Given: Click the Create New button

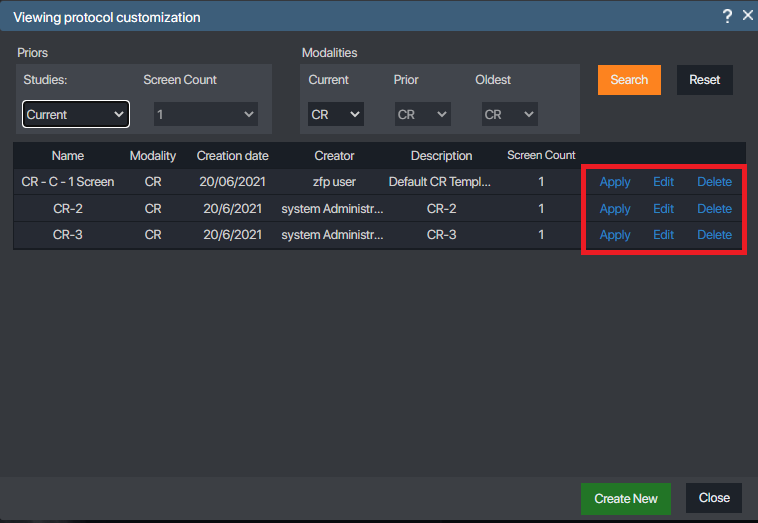Looking at the screenshot, I should tap(625, 498).
